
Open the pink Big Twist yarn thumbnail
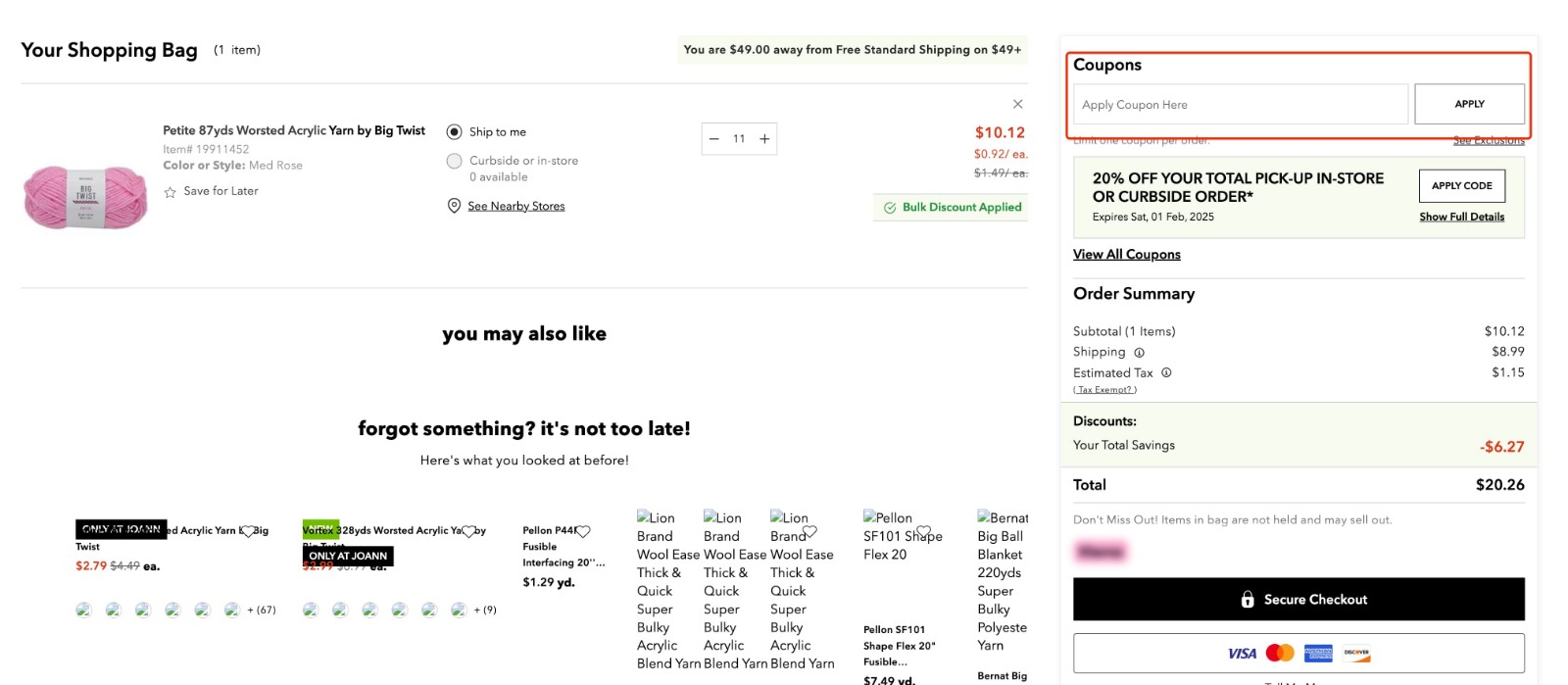(x=85, y=196)
